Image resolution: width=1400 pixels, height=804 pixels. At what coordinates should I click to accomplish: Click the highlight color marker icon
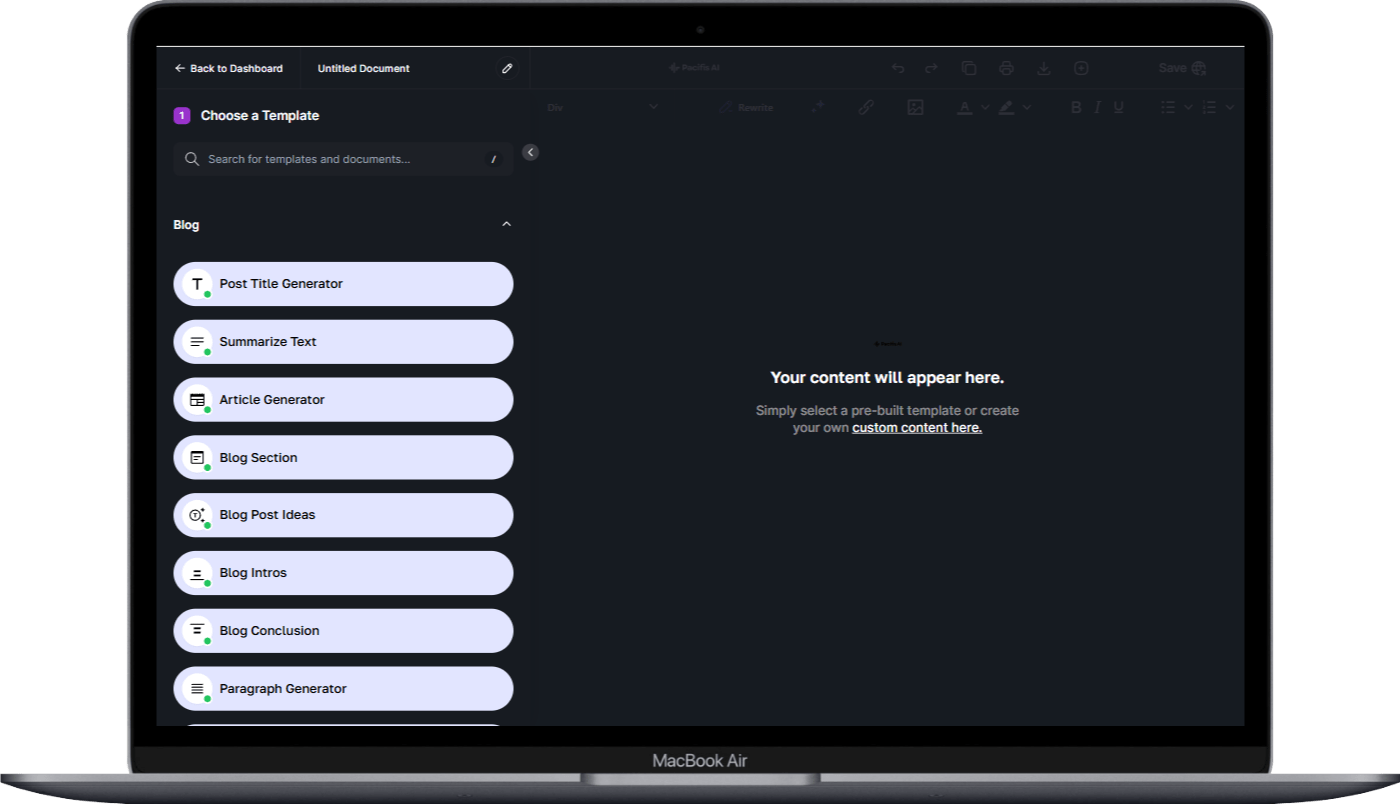click(1006, 107)
